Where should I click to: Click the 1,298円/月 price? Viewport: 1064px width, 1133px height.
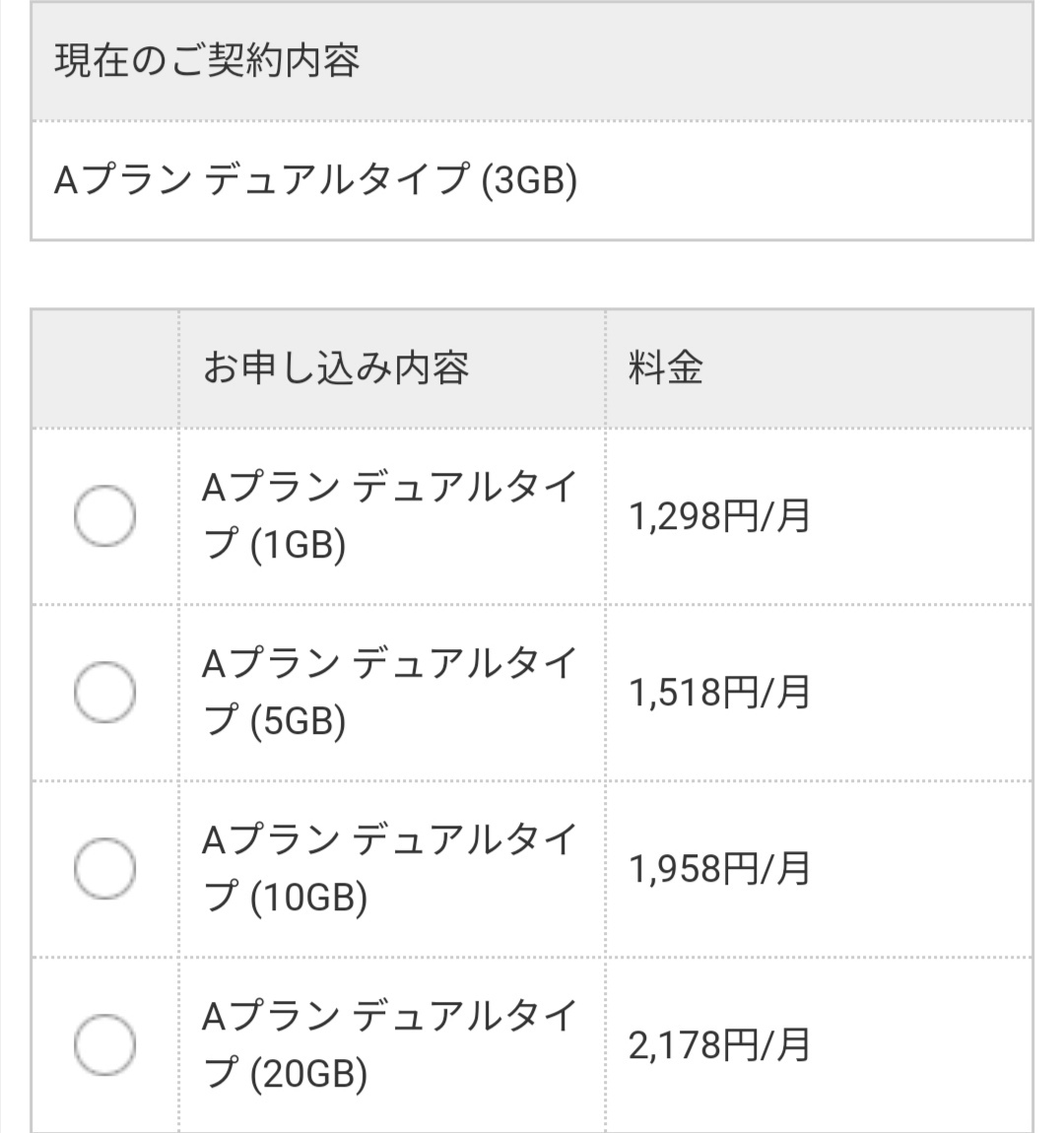click(719, 515)
